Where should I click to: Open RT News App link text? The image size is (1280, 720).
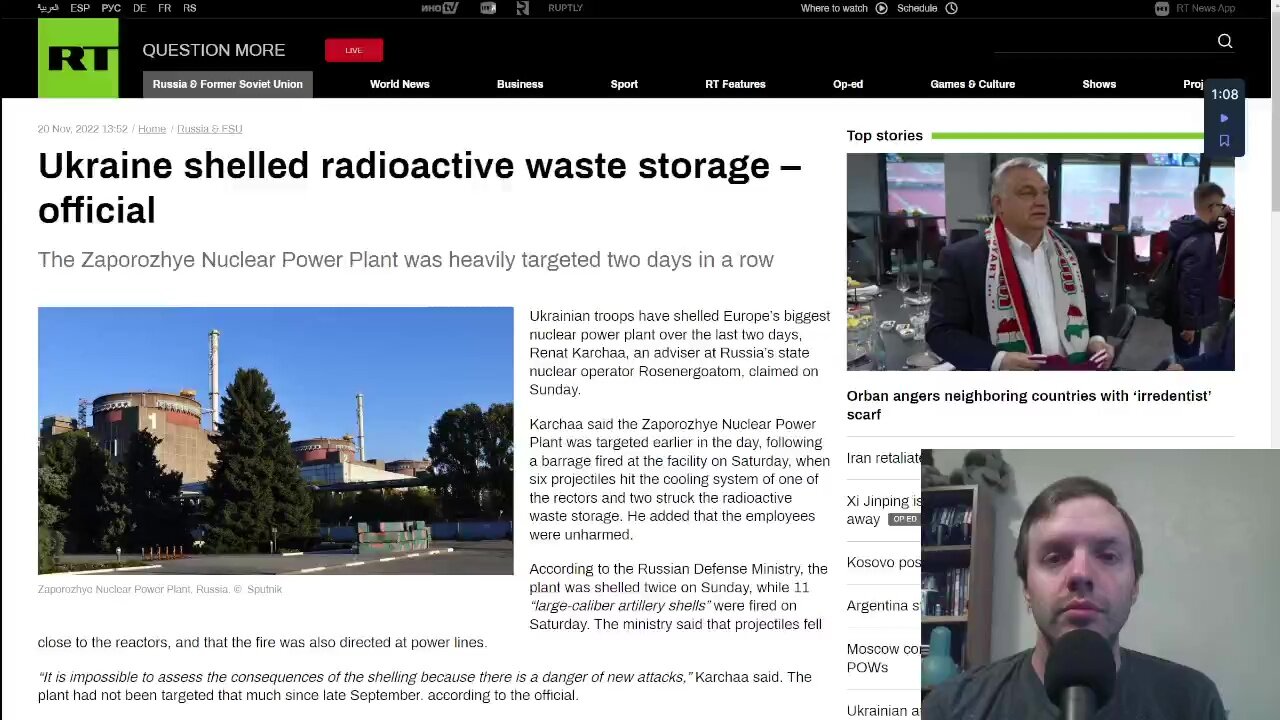[1205, 8]
